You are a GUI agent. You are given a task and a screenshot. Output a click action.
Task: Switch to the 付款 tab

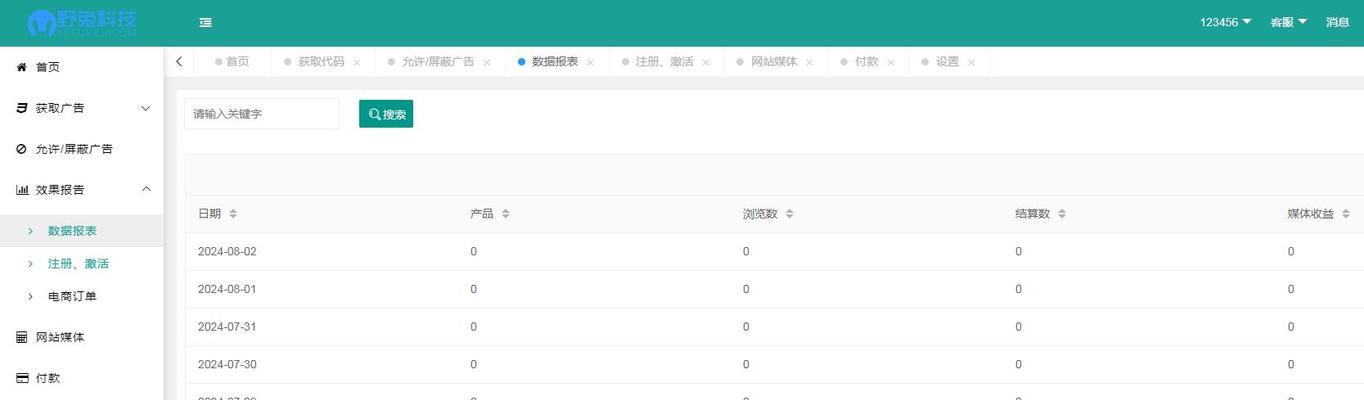(867, 62)
